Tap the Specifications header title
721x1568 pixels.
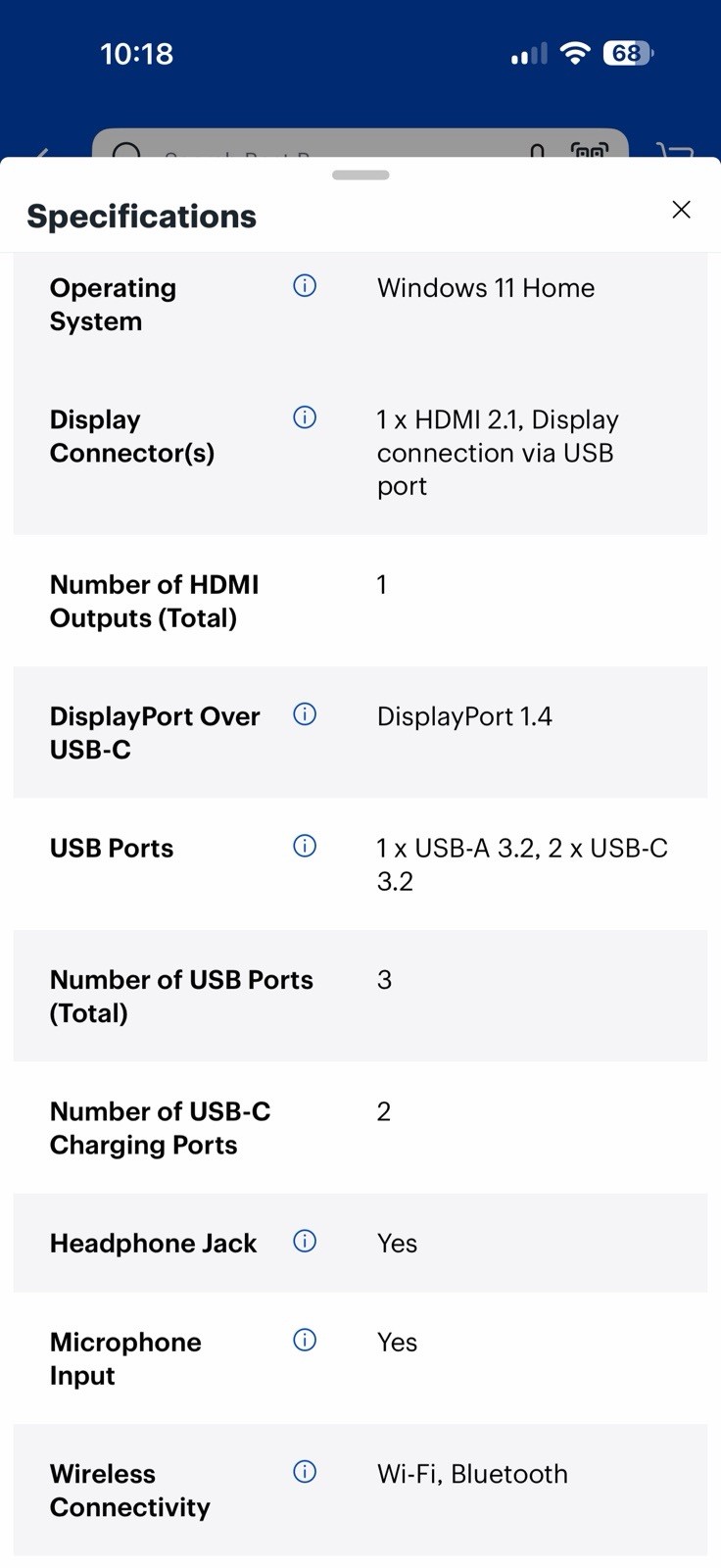click(142, 217)
